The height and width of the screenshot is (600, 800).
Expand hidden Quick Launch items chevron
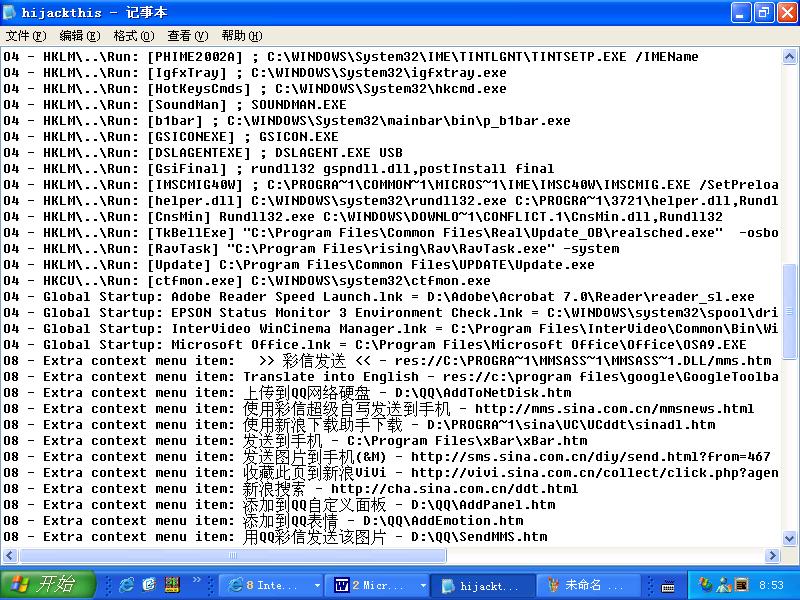[x=196, y=579]
